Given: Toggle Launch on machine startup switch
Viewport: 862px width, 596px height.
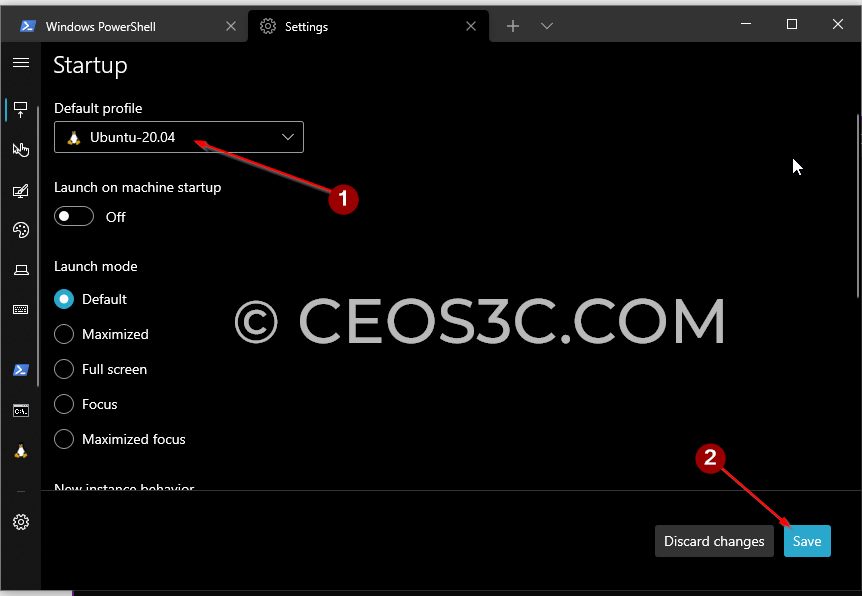Looking at the screenshot, I should (74, 216).
